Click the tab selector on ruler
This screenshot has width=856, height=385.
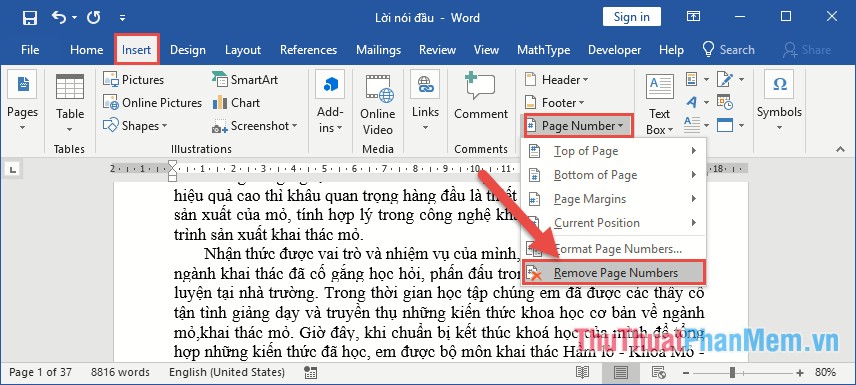tap(13, 170)
